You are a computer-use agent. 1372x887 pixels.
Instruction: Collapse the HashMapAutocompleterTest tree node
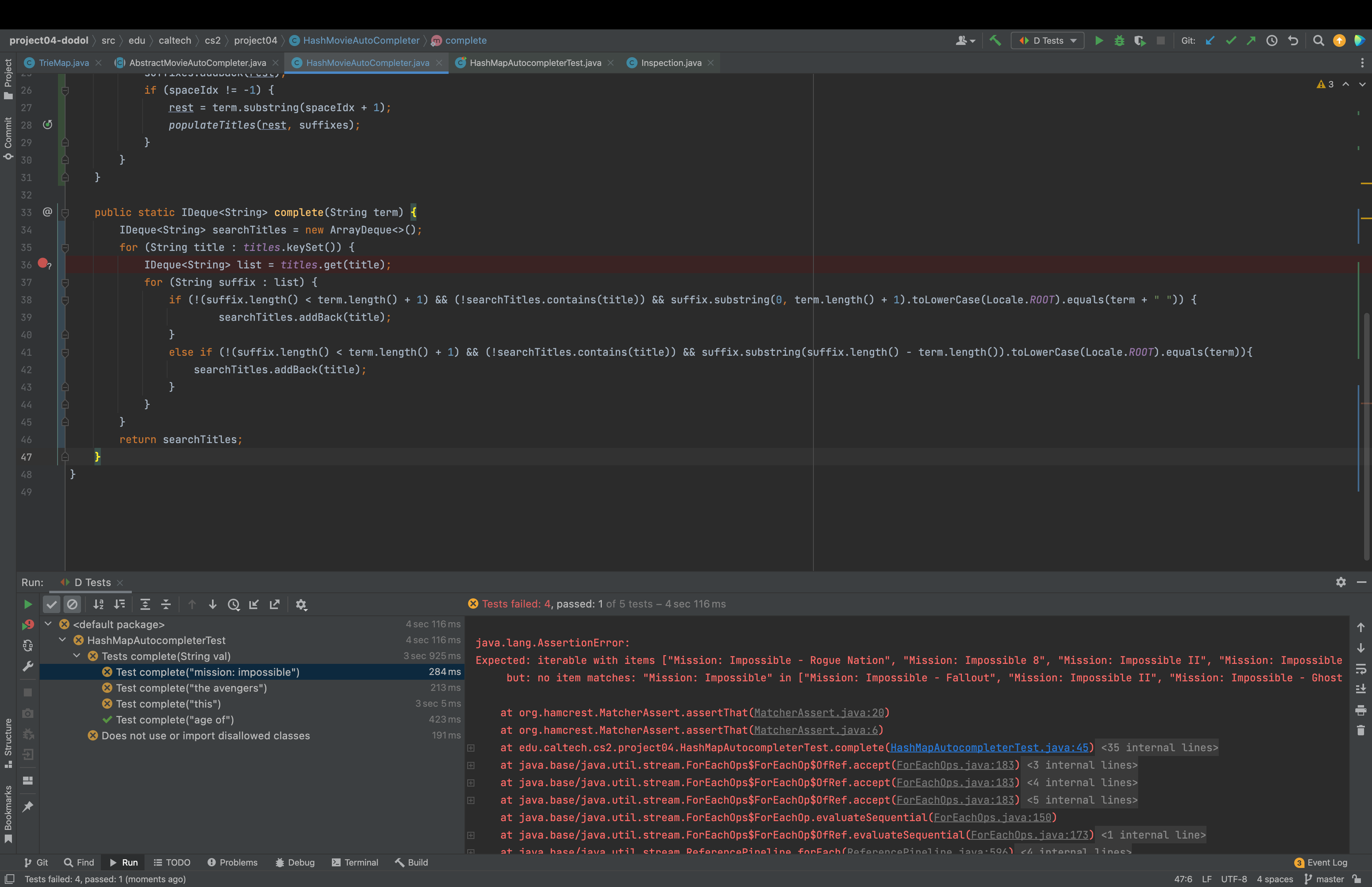pos(63,640)
